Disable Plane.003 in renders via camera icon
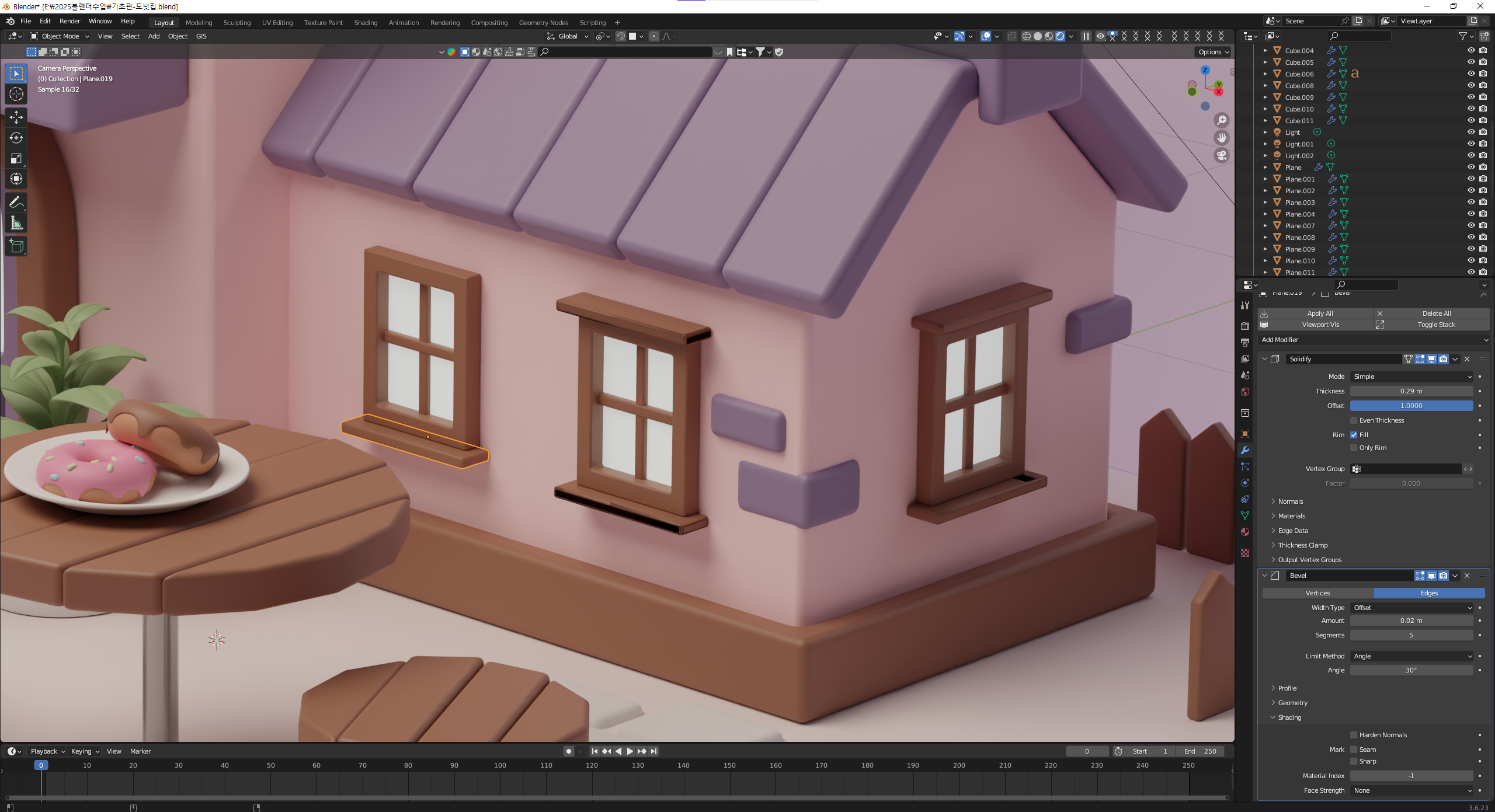This screenshot has height=812, width=1495. pos(1483,203)
